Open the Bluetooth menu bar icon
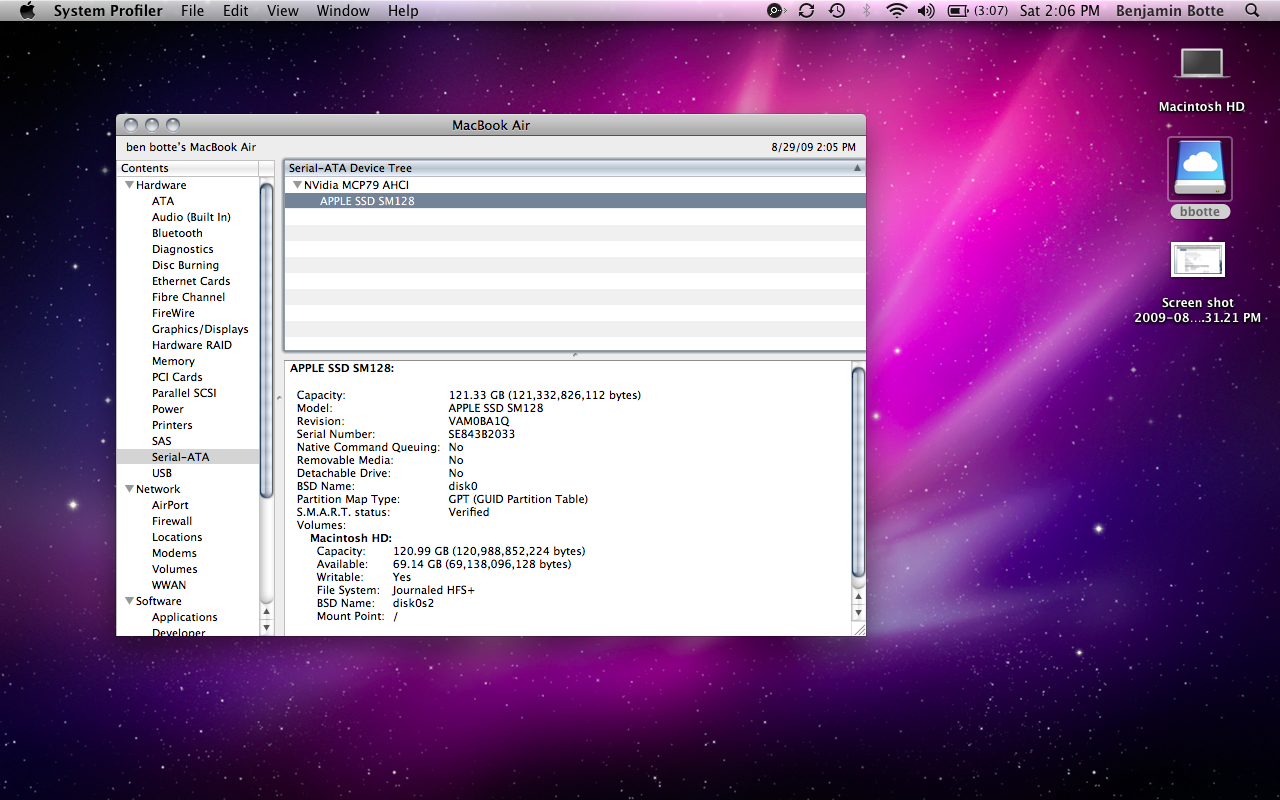The image size is (1280, 800). point(867,10)
